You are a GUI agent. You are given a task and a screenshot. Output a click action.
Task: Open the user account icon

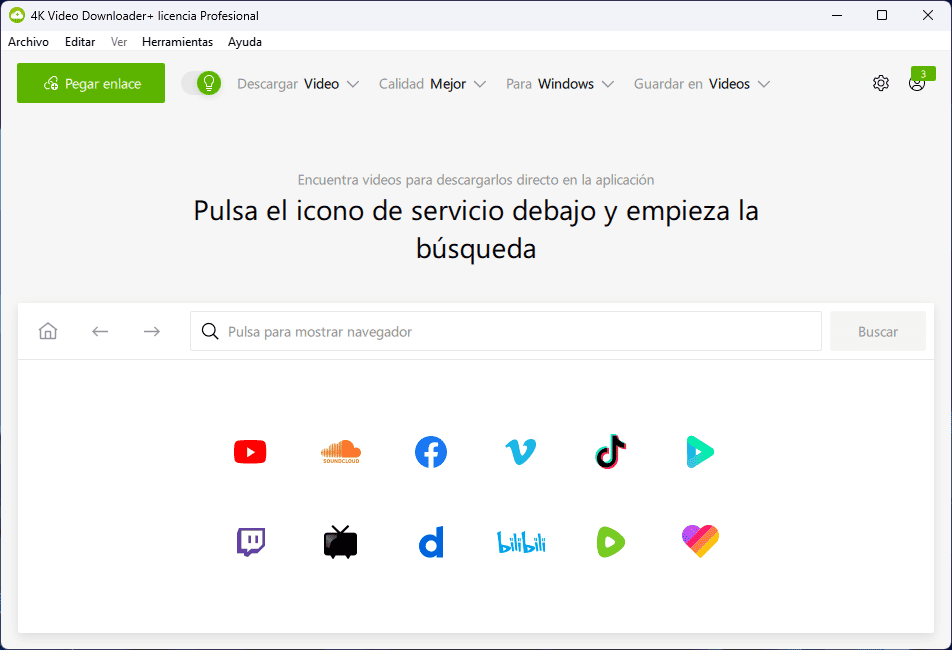click(916, 84)
